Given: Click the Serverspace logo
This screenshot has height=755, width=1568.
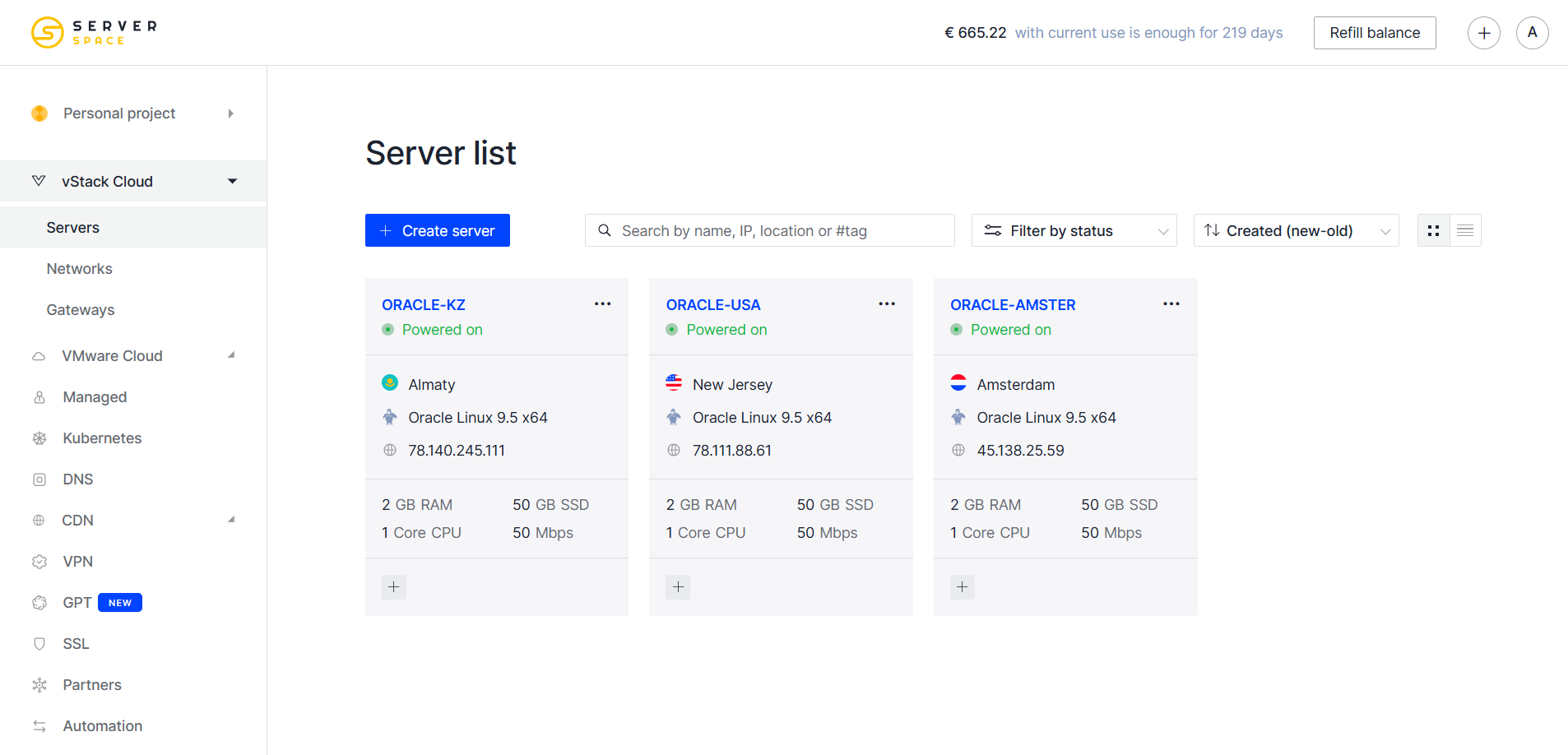Looking at the screenshot, I should [x=94, y=33].
